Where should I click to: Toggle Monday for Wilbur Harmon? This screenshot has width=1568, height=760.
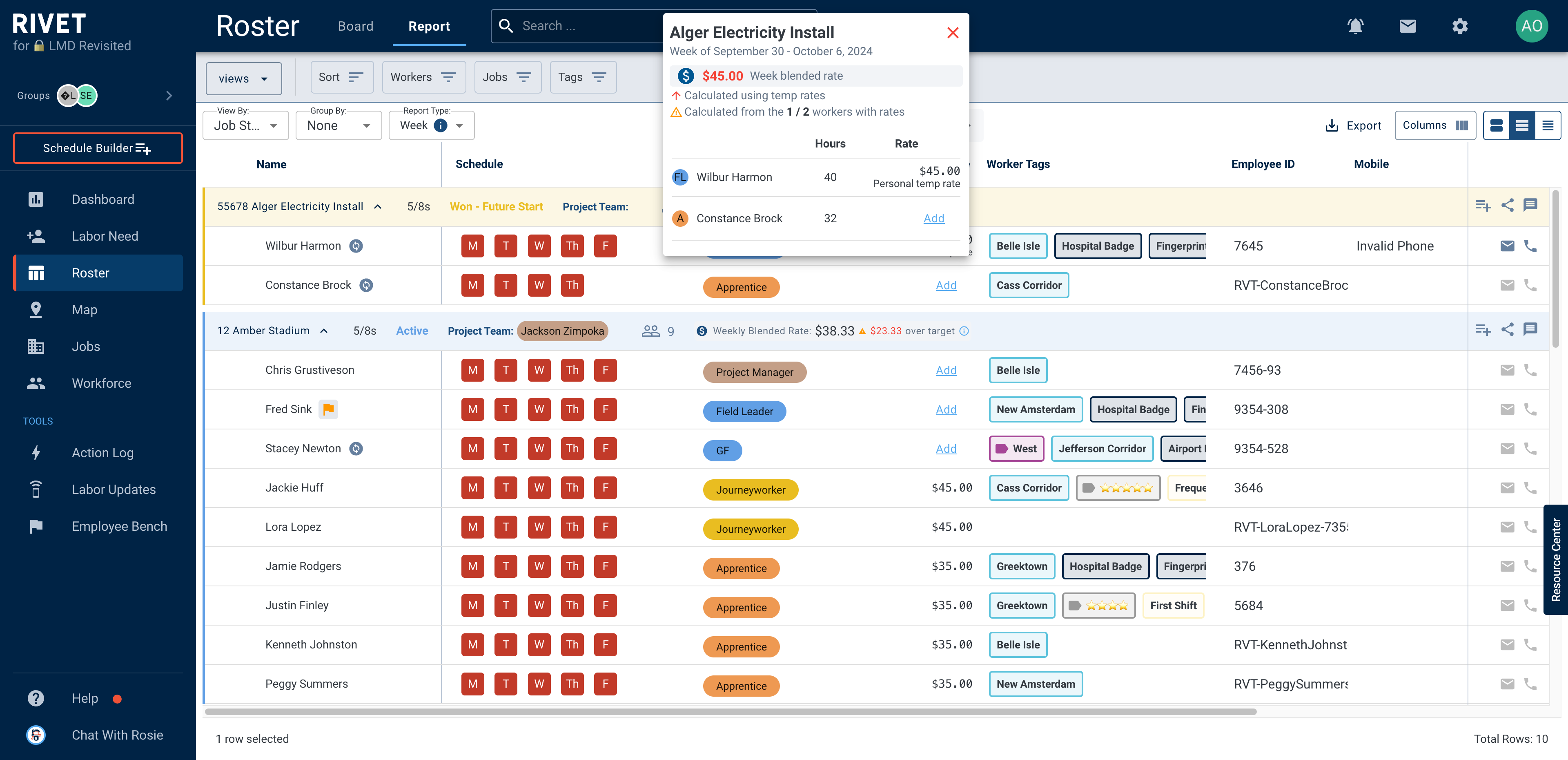point(472,246)
